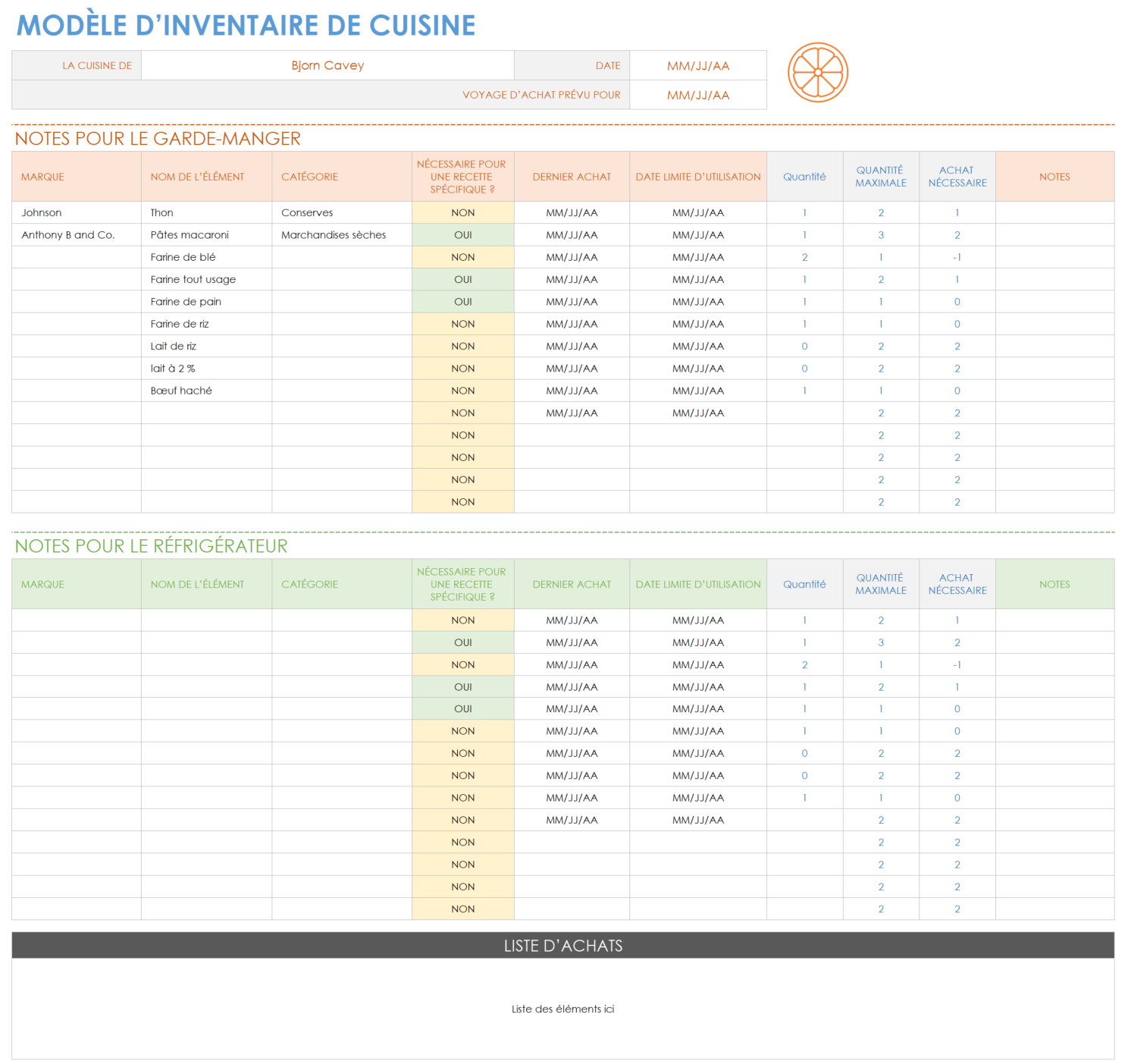Screen dimensions: 1125x1064
Task: Click the 'Bœuf haché' cell
Action: pos(206,391)
